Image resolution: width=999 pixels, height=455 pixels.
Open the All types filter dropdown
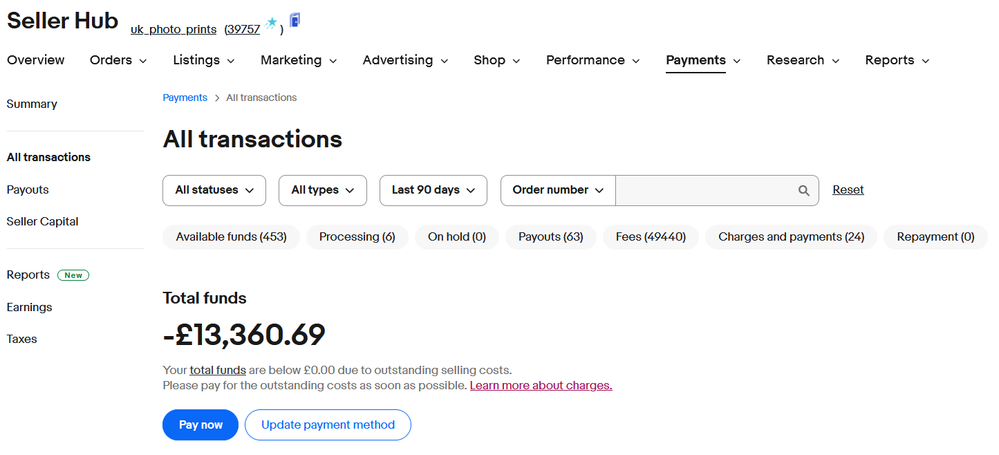pos(322,191)
